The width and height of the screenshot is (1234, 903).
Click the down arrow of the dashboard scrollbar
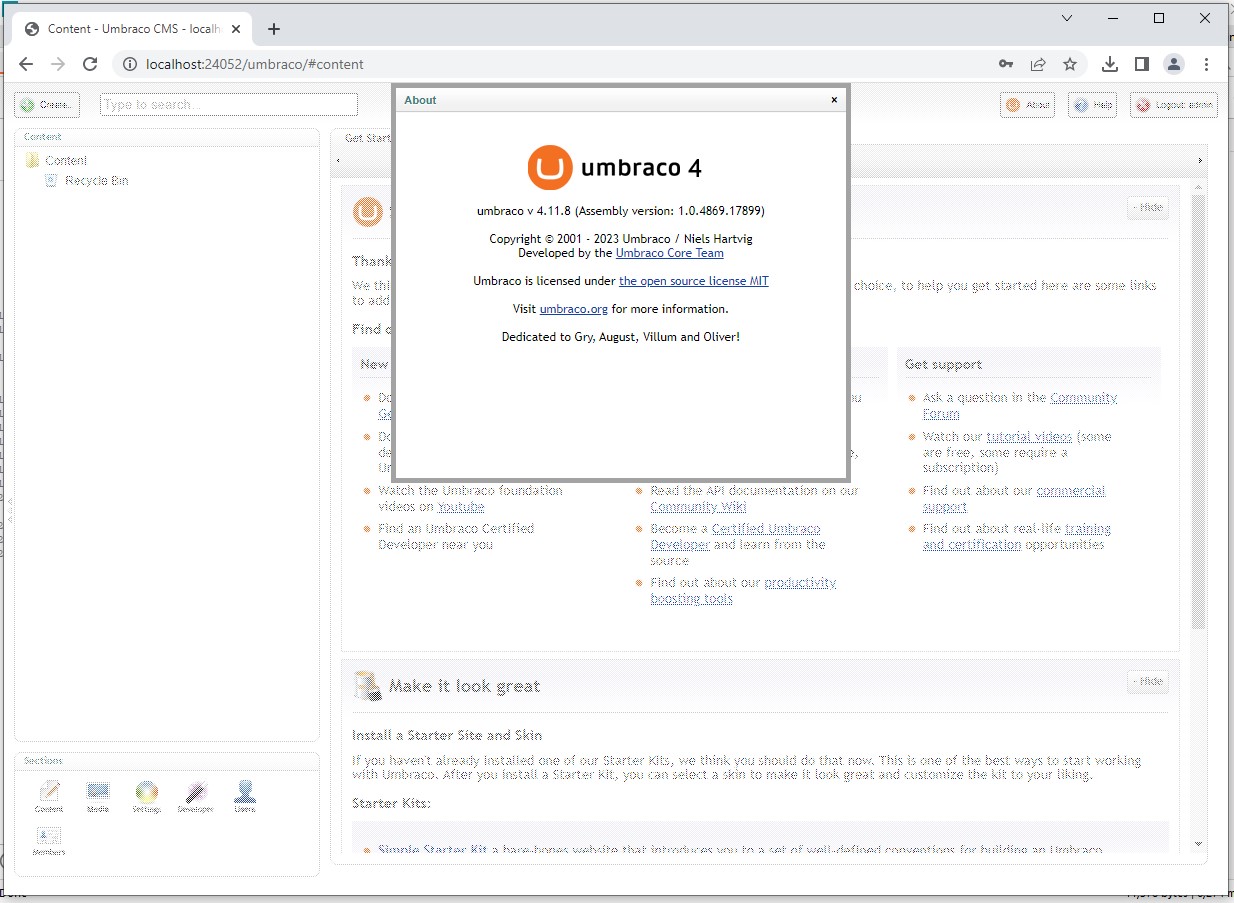[x=1199, y=845]
